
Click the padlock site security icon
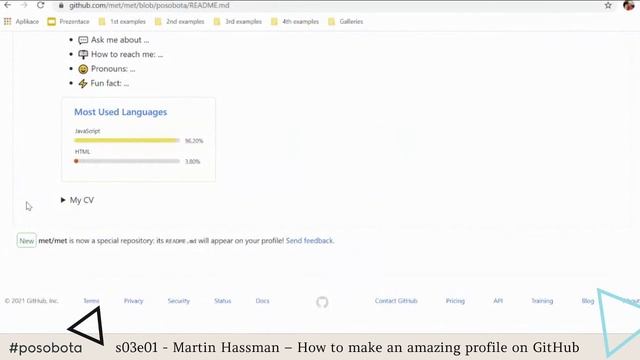pos(61,6)
